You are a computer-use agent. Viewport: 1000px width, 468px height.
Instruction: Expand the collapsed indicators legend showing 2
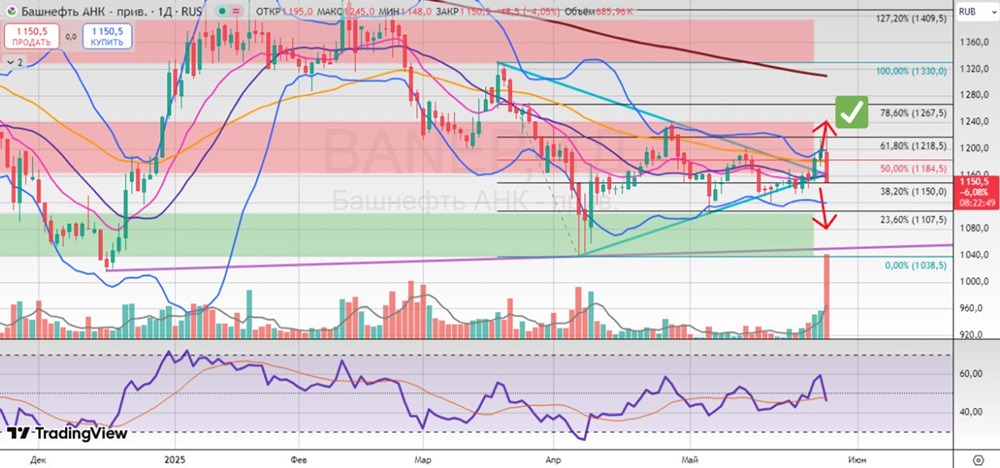(15, 62)
